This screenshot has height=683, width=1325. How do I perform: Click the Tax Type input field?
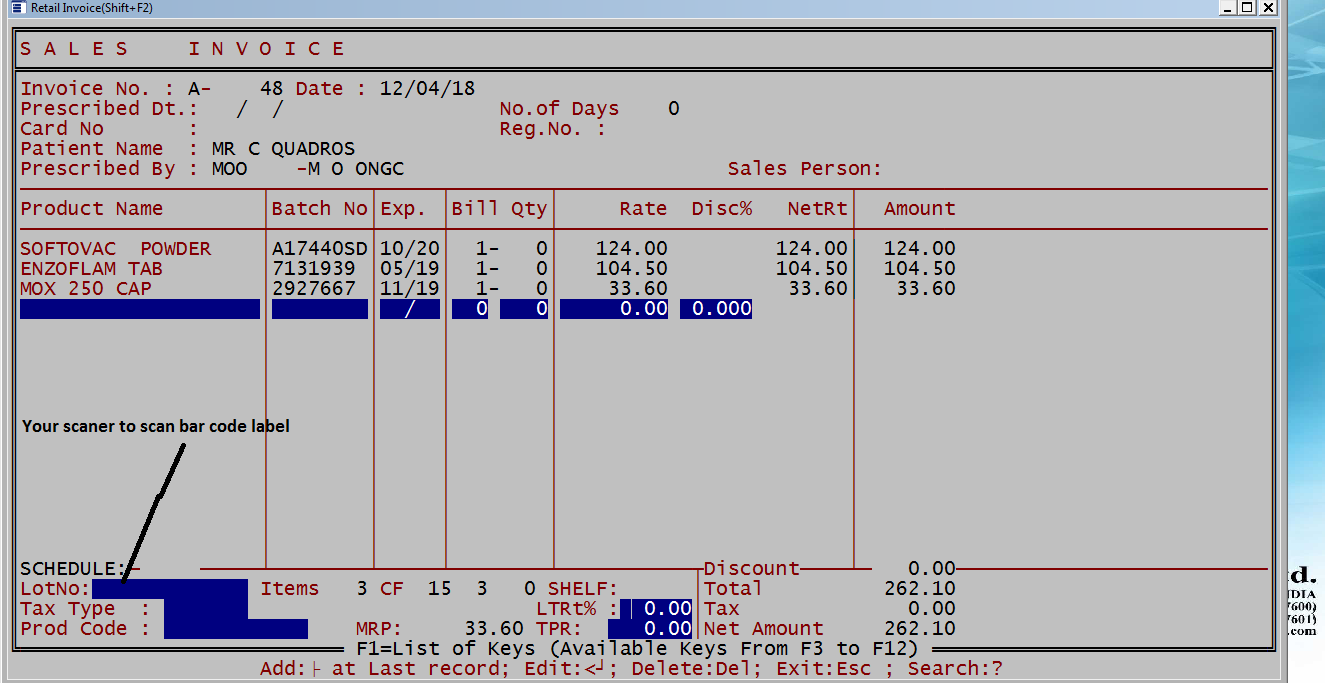[206, 609]
